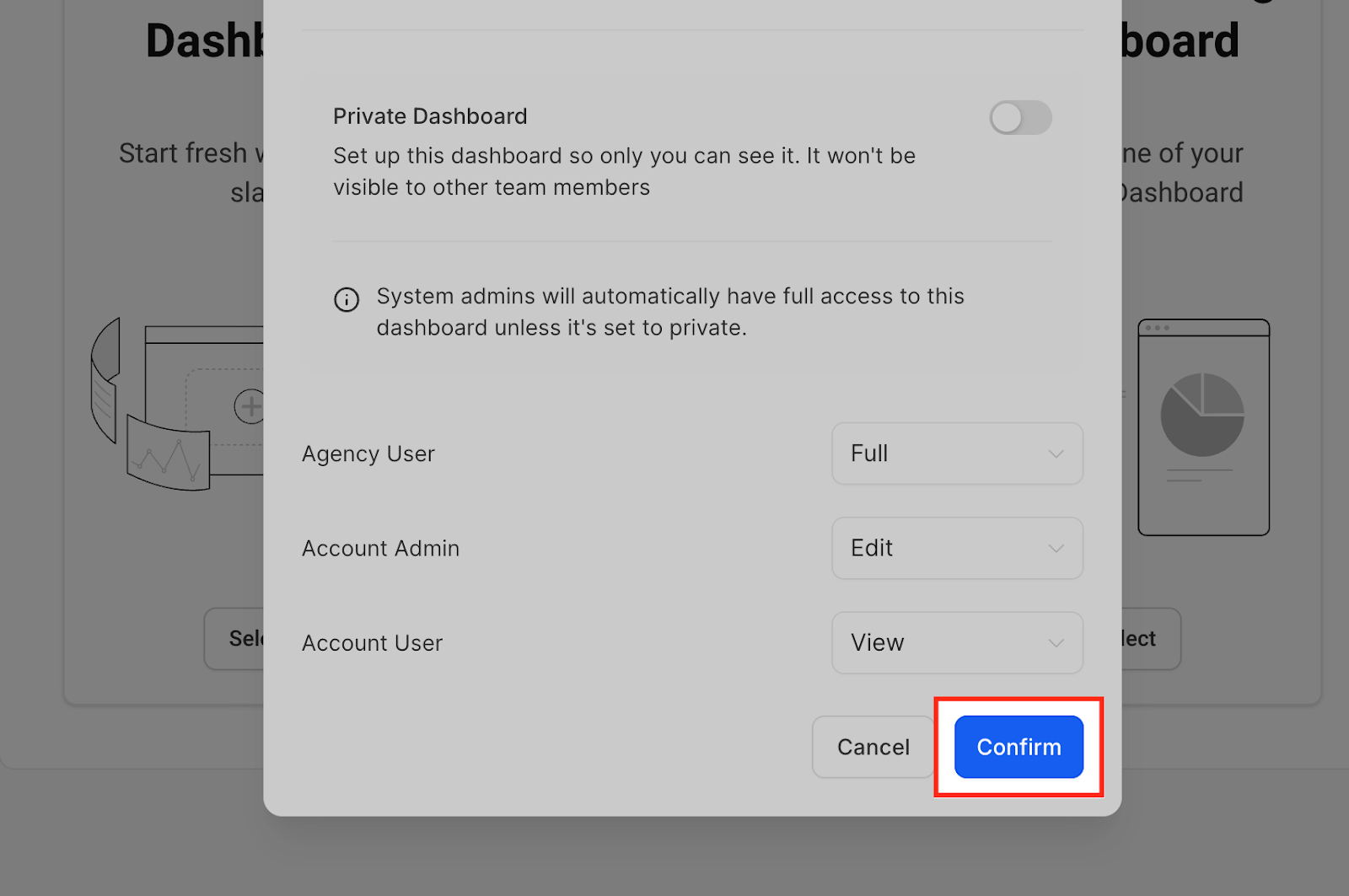Image resolution: width=1349 pixels, height=896 pixels.
Task: Click the Agency User role label
Action: tap(368, 453)
